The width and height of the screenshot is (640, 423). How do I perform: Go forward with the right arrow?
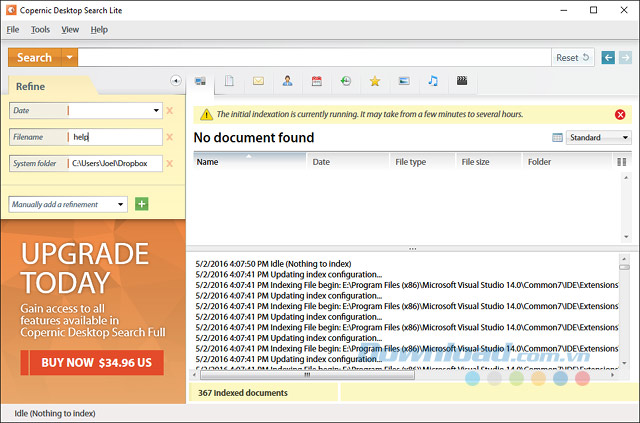pyautogui.click(x=625, y=58)
